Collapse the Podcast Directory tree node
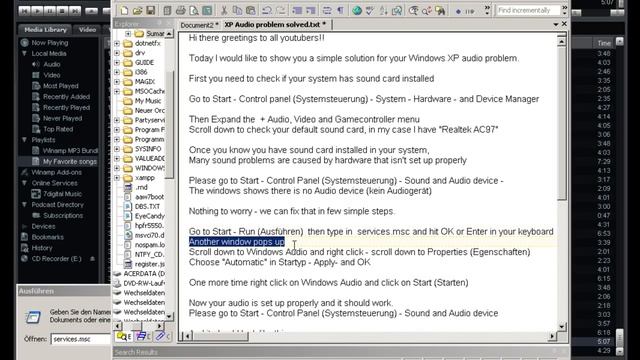 24,204
